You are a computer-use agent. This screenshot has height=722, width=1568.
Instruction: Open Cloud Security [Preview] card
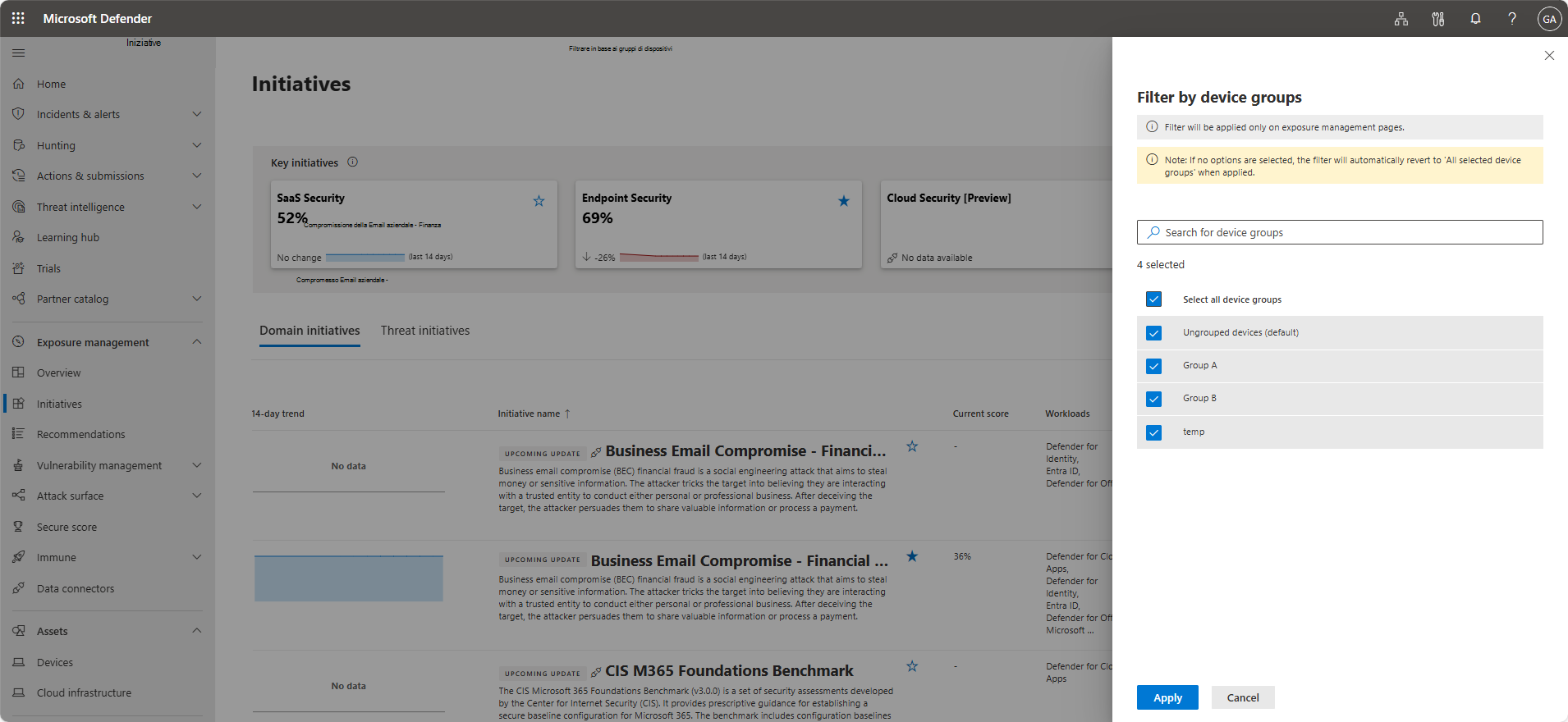997,225
